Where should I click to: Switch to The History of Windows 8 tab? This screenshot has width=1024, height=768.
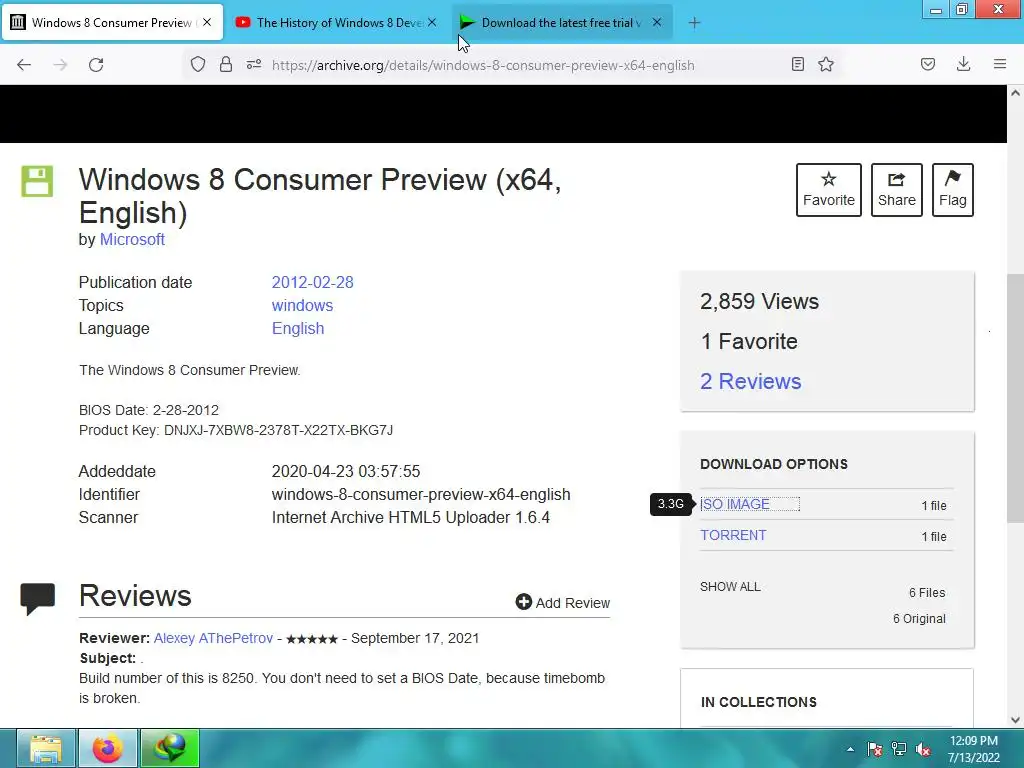[x=337, y=23]
